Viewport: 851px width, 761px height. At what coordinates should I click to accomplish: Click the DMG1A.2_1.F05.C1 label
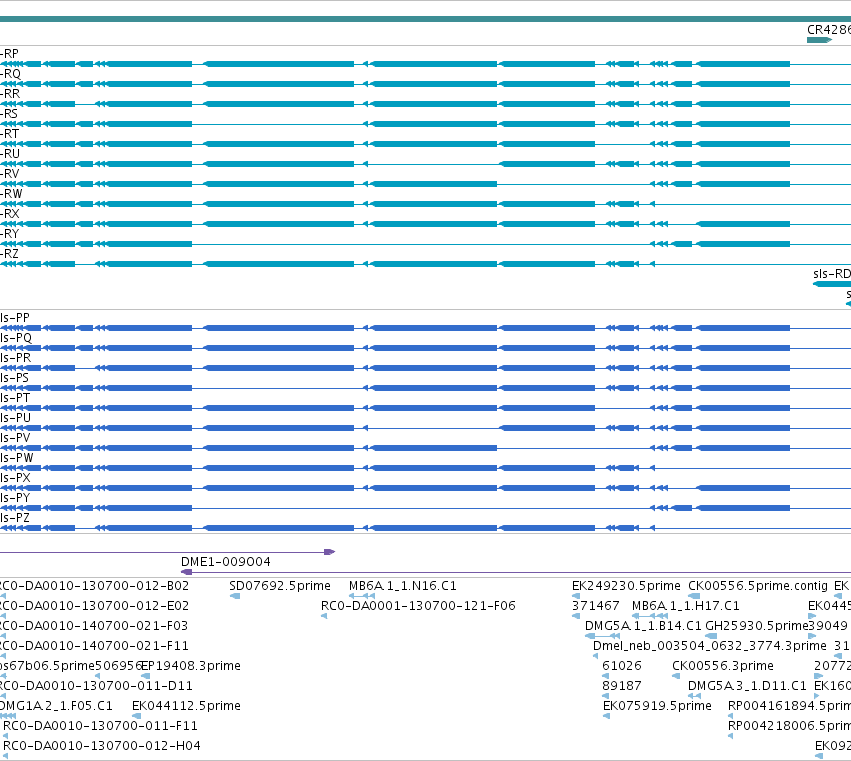coord(56,706)
